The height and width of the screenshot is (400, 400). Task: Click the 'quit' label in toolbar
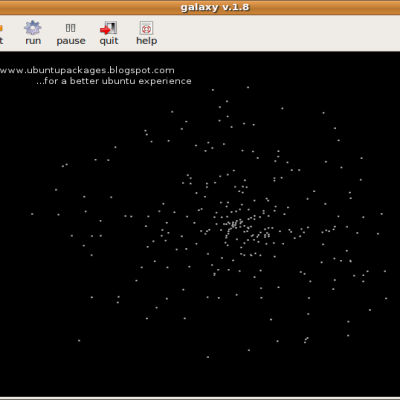(x=109, y=41)
